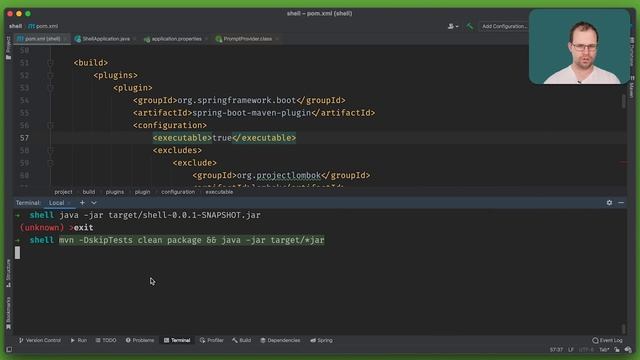Click line number 57 in gutter
Screen dimensions: 640x360
tap(24, 138)
